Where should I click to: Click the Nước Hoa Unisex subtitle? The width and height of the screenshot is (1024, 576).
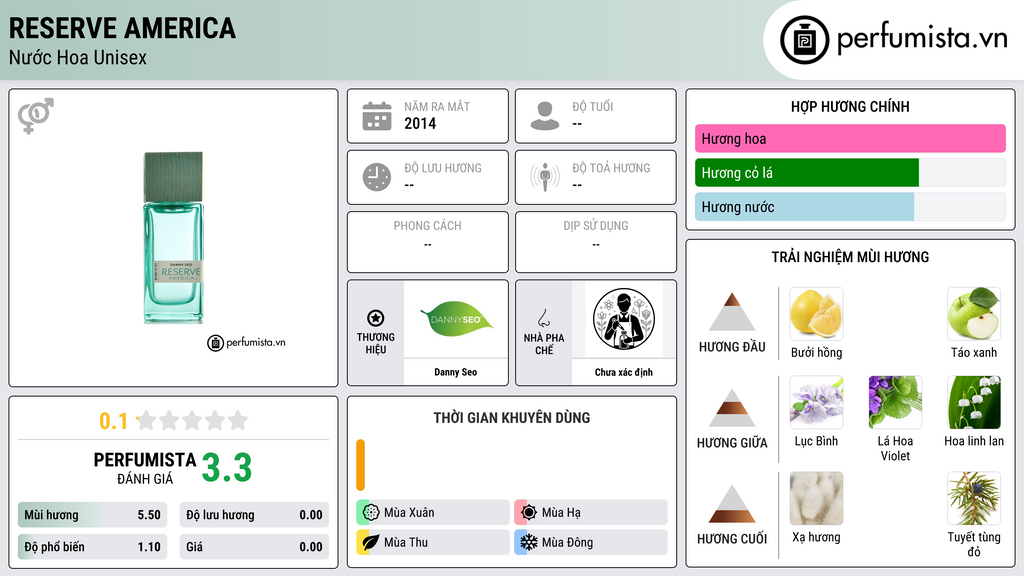(x=78, y=57)
